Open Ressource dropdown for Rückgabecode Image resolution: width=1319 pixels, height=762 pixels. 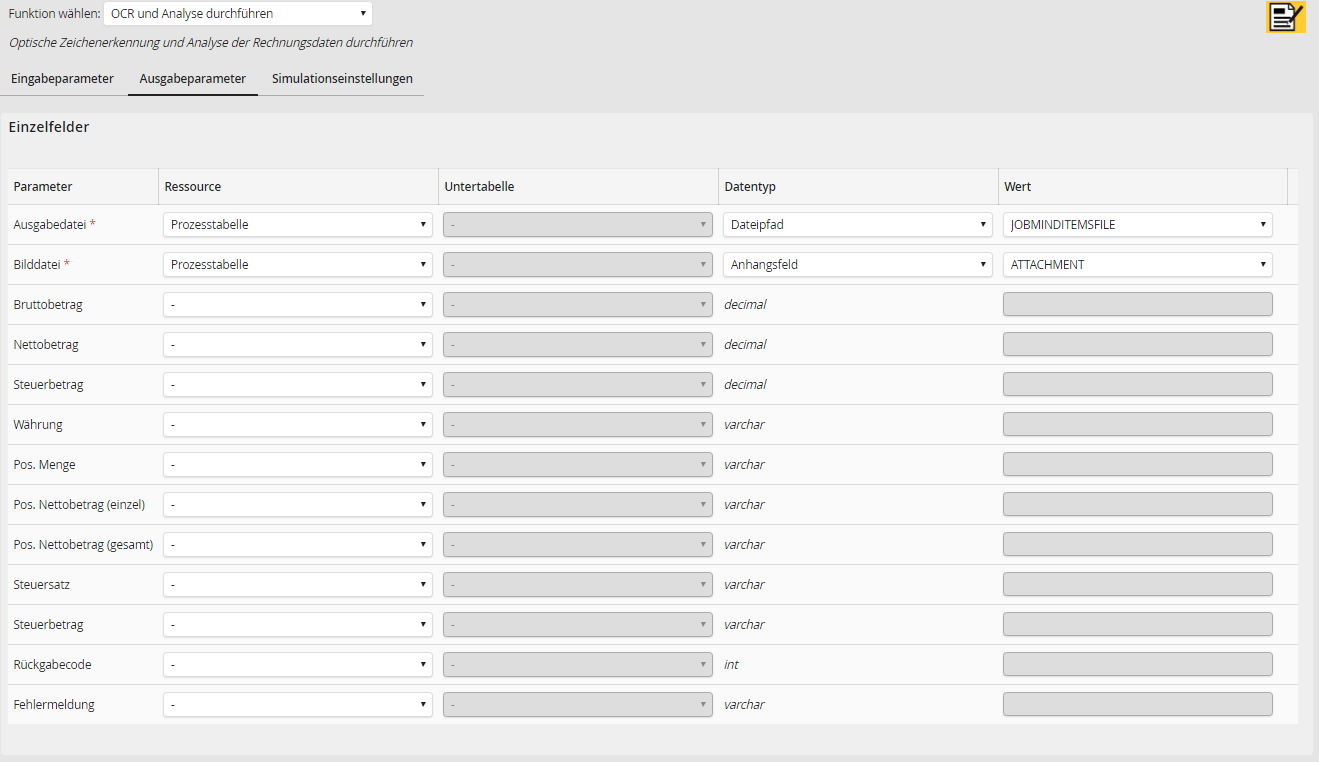[298, 665]
